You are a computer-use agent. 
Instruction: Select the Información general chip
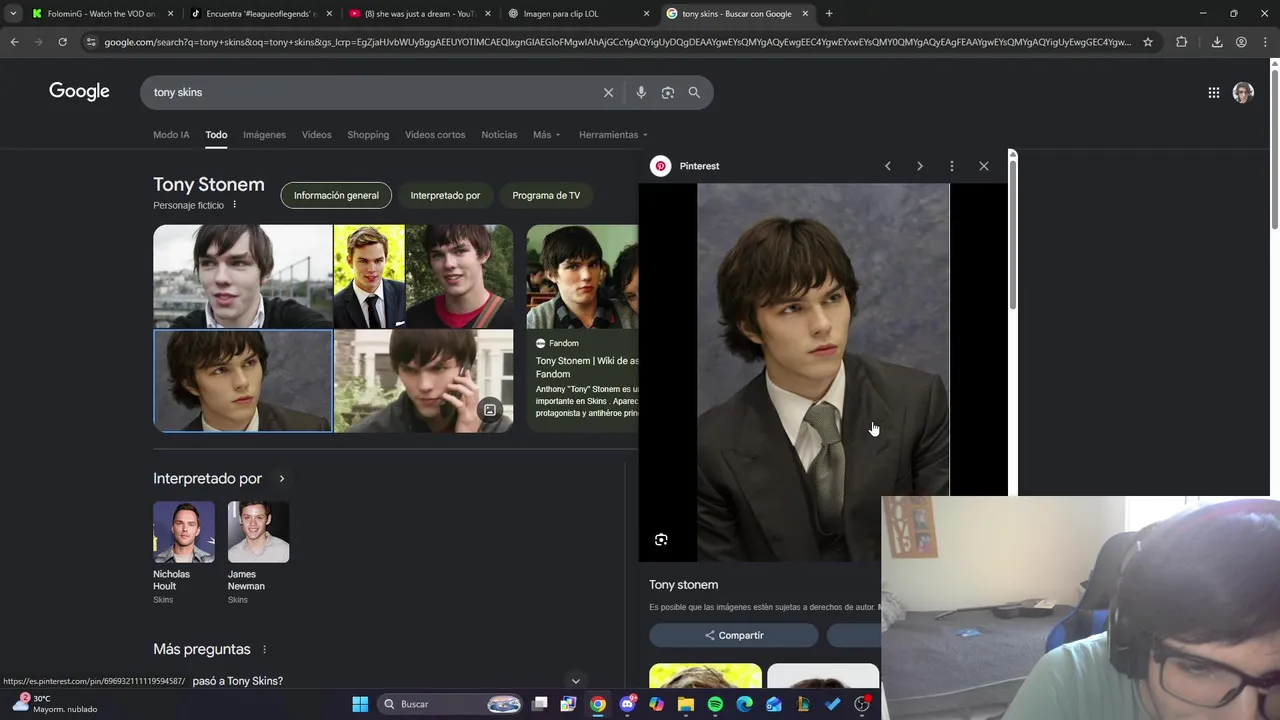(x=336, y=195)
